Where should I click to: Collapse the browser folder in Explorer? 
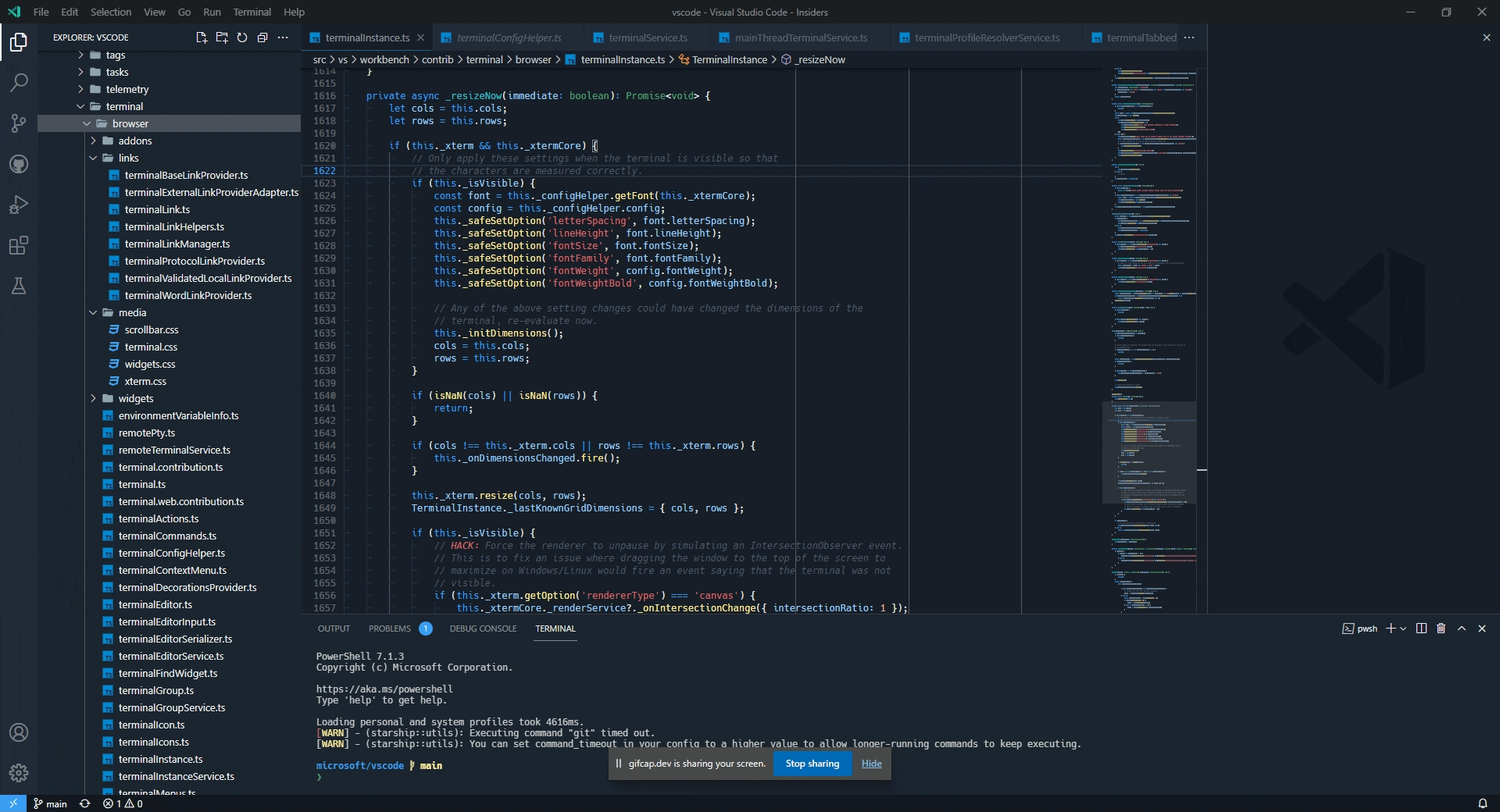click(x=87, y=123)
